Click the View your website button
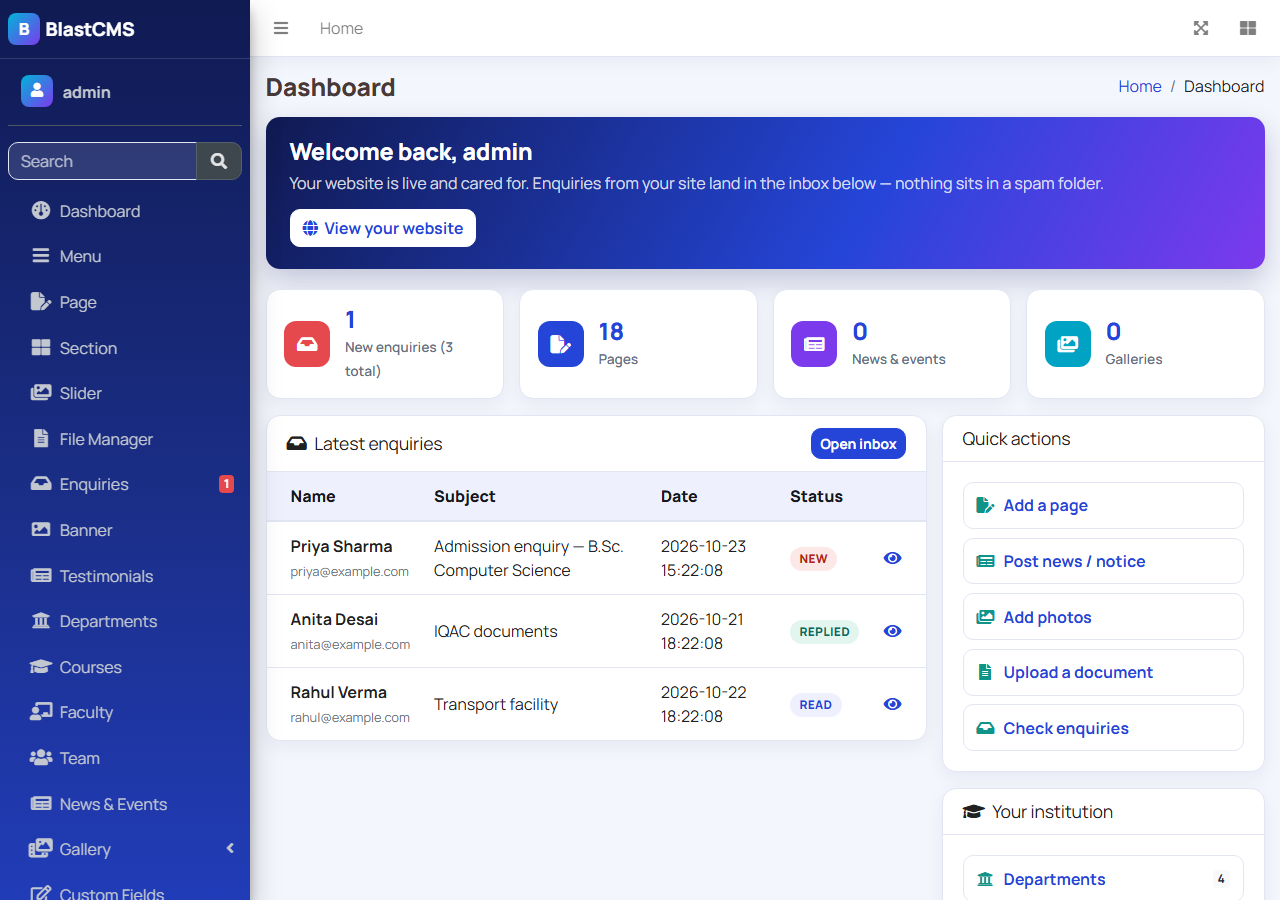 (383, 228)
